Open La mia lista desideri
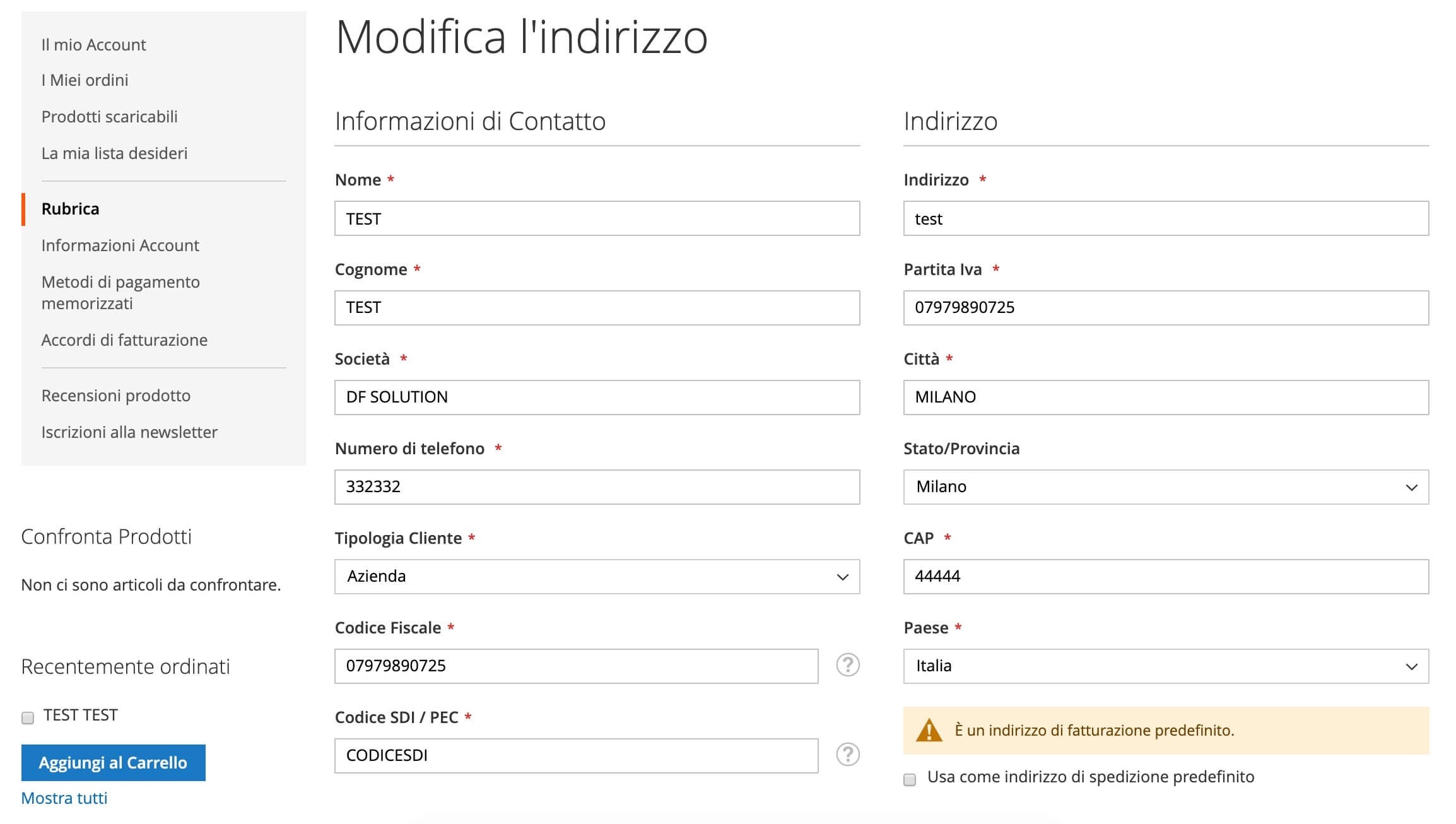 pyautogui.click(x=115, y=153)
